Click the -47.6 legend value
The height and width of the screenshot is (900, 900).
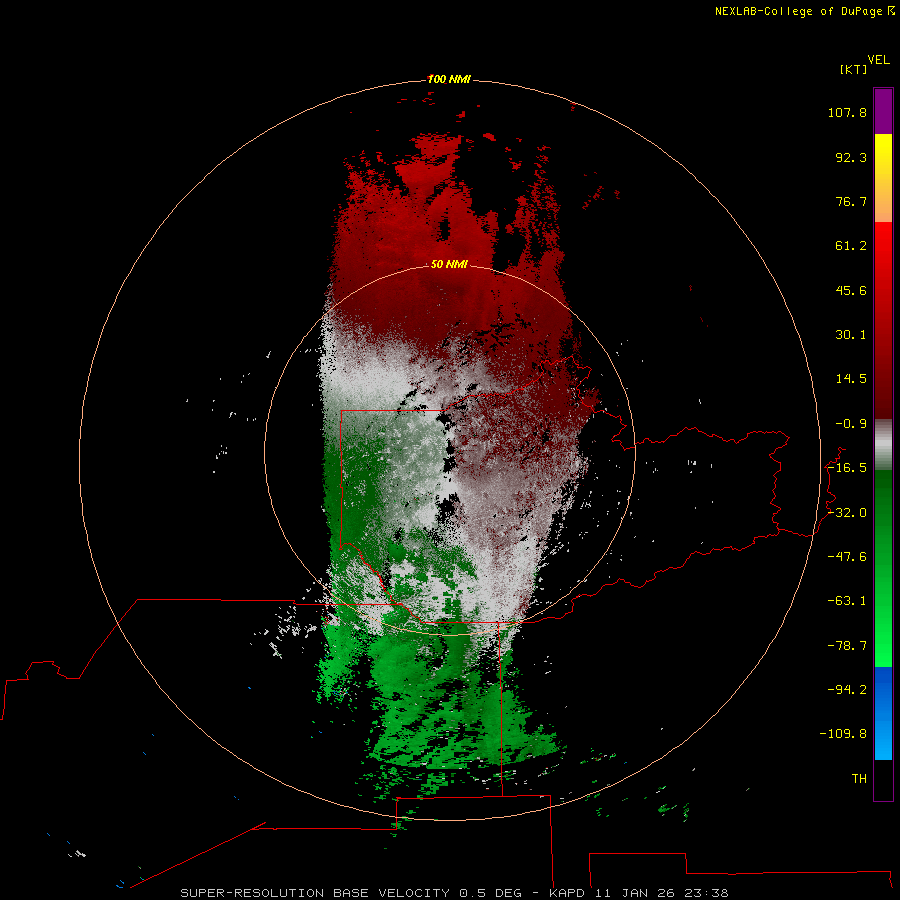tap(847, 557)
